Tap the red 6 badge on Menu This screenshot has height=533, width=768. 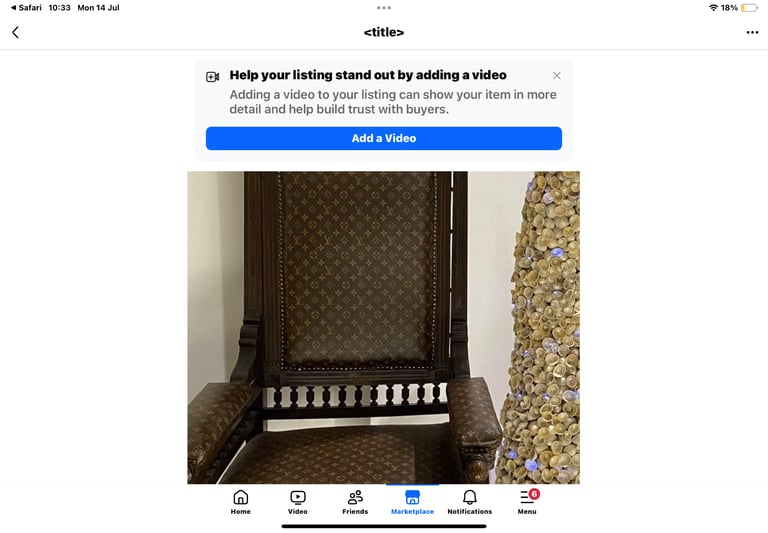534,494
